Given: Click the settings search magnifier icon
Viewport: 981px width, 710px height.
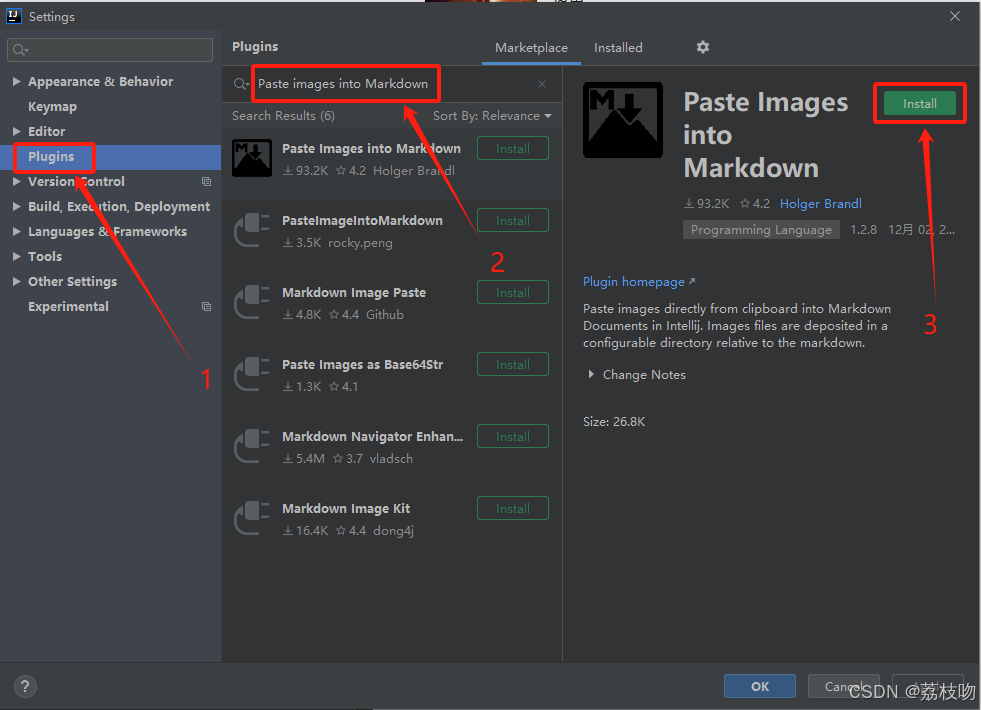Looking at the screenshot, I should tap(20, 50).
